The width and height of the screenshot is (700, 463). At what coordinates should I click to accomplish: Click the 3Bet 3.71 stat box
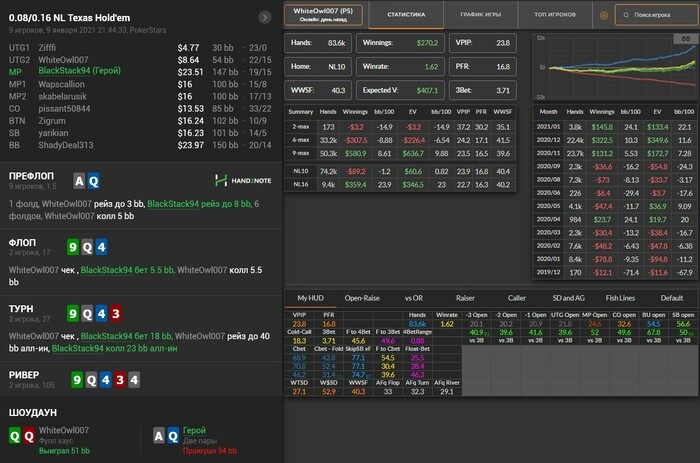click(483, 90)
